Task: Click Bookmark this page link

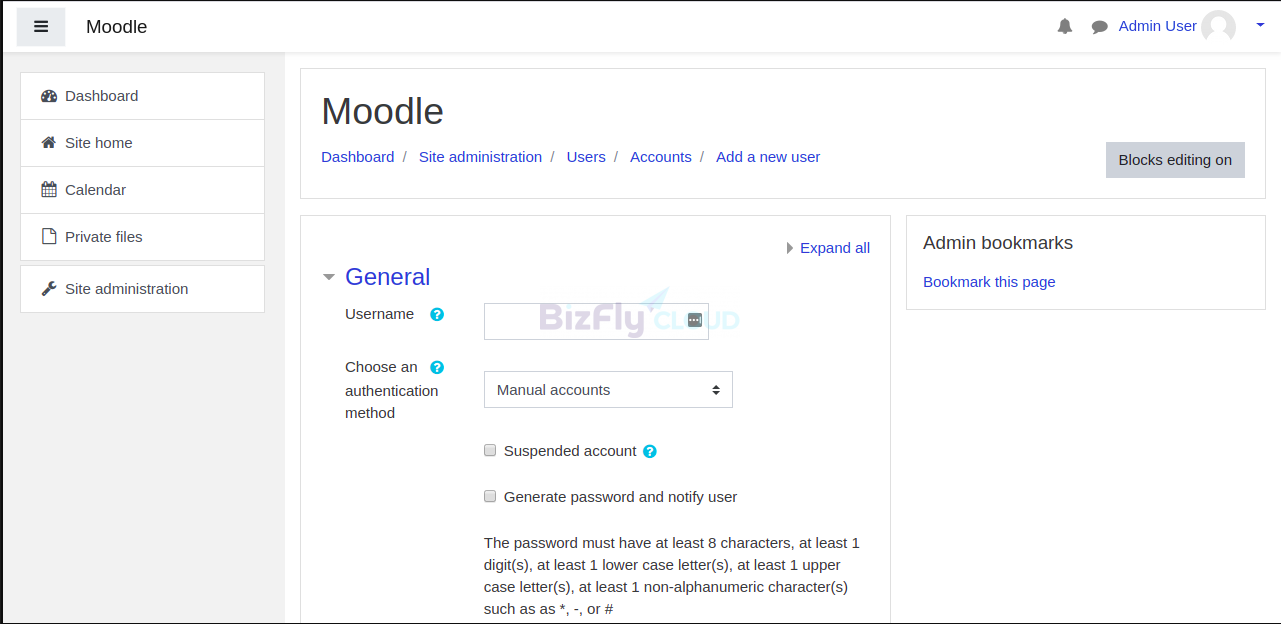Action: (x=989, y=282)
